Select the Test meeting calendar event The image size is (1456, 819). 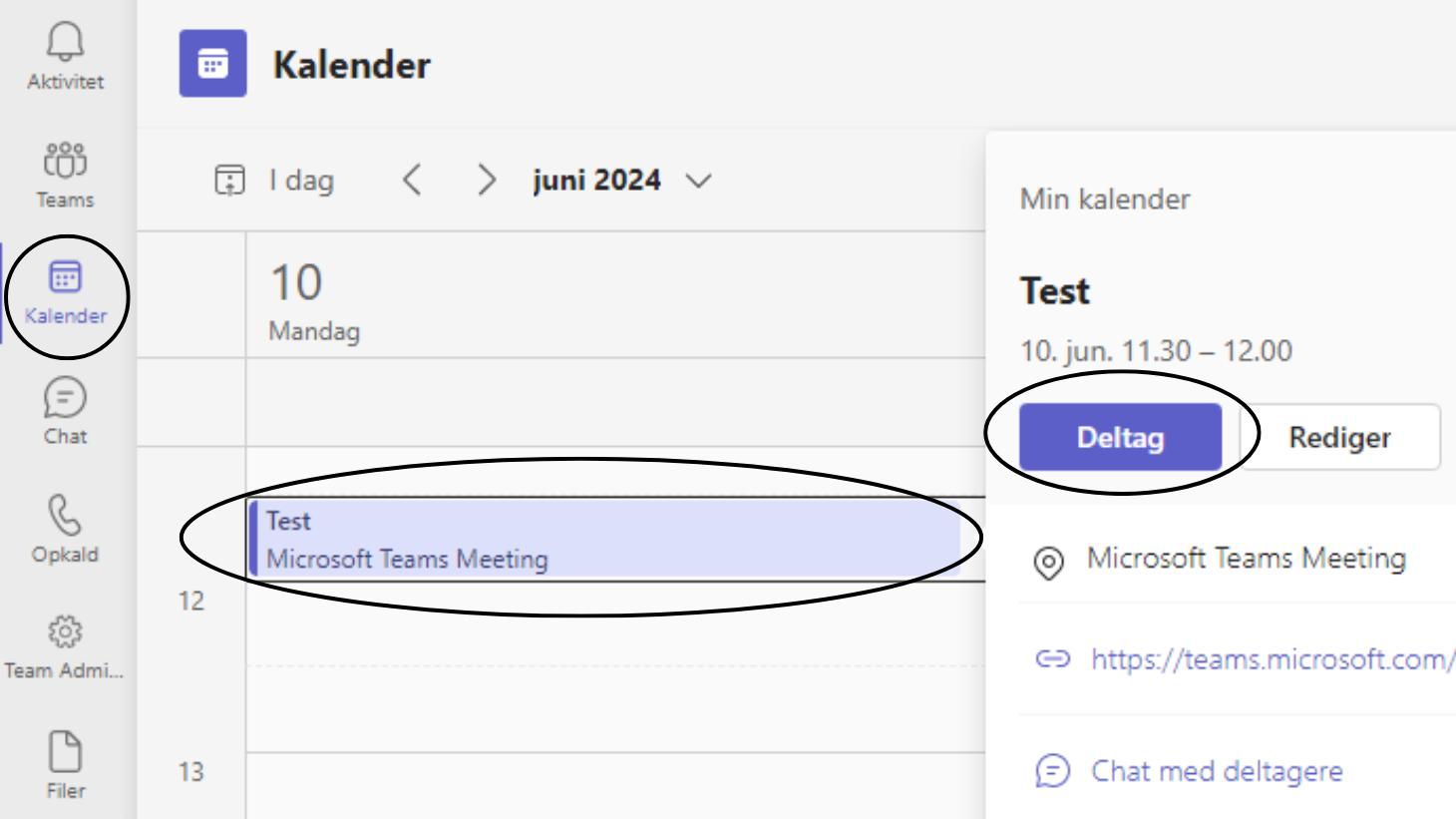tap(603, 539)
